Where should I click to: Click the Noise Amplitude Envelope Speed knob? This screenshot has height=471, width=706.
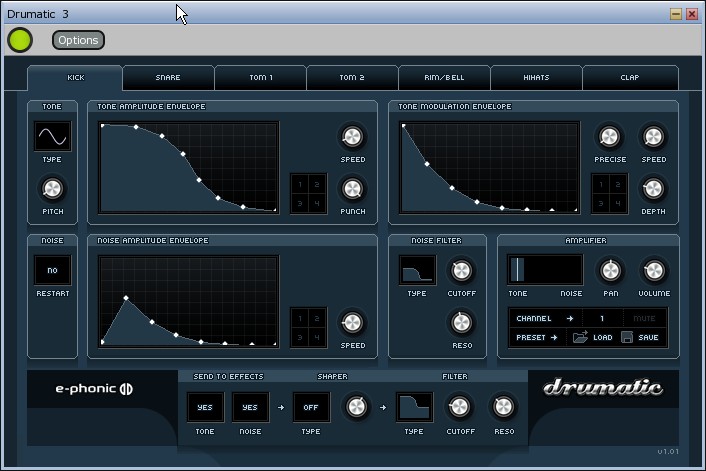pyautogui.click(x=353, y=323)
